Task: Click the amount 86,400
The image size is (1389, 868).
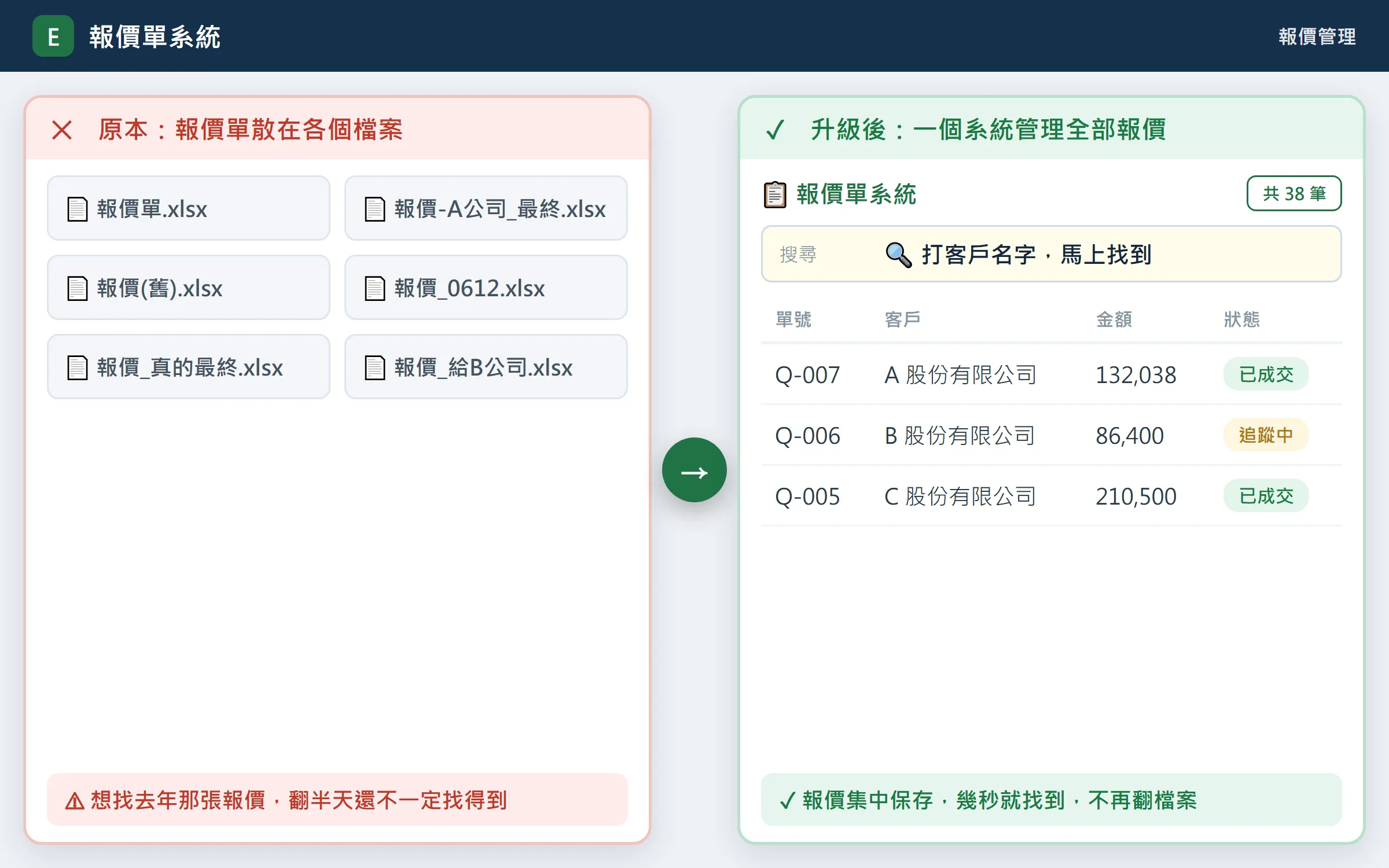Action: (1130, 436)
